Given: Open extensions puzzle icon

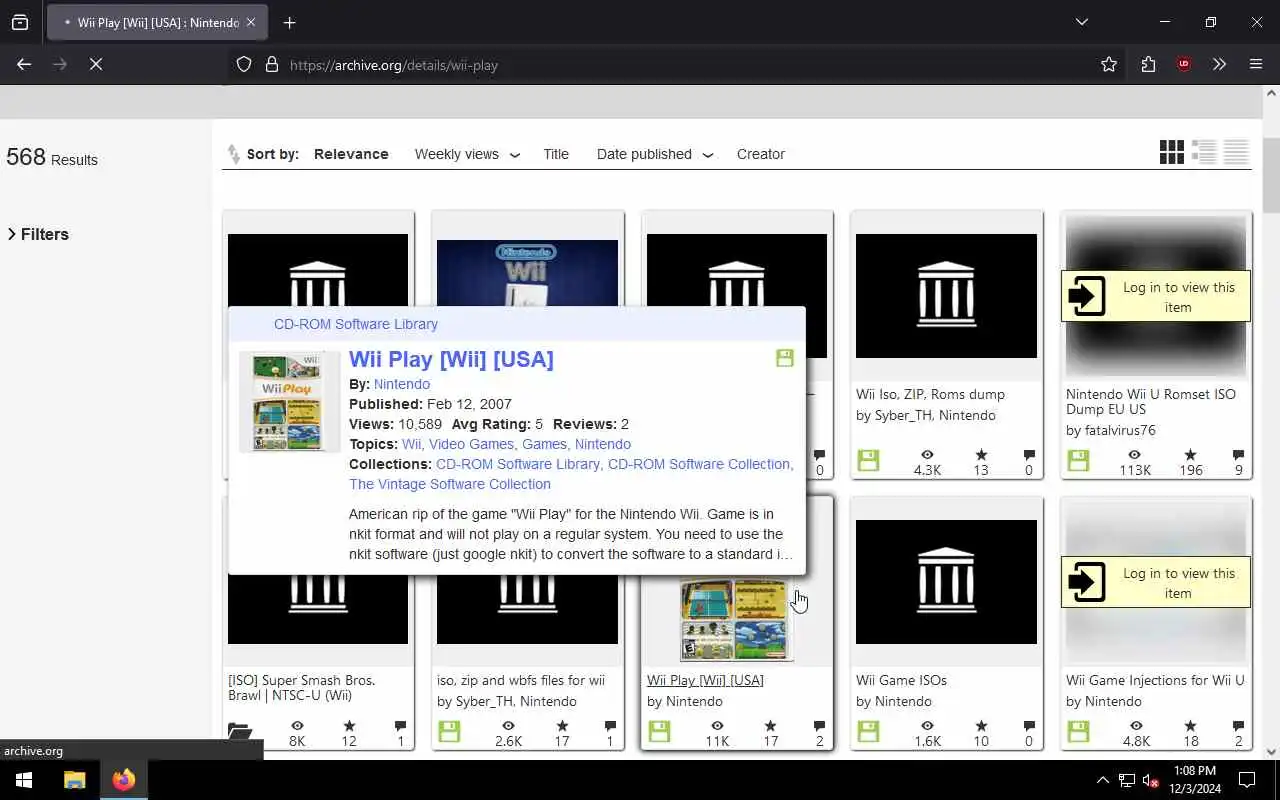Looking at the screenshot, I should click(x=1148, y=64).
